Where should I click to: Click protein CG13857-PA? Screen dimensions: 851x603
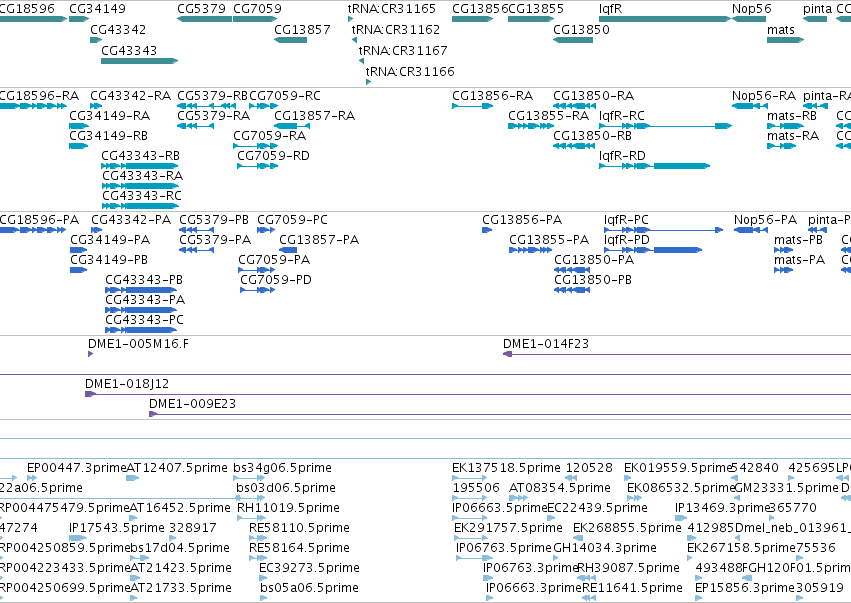coord(288,250)
